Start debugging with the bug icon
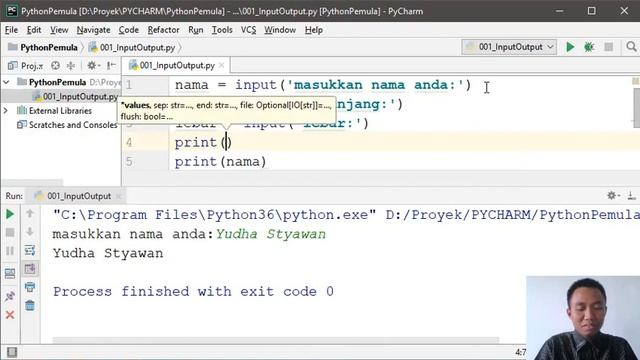This screenshot has width=640, height=360. point(589,47)
